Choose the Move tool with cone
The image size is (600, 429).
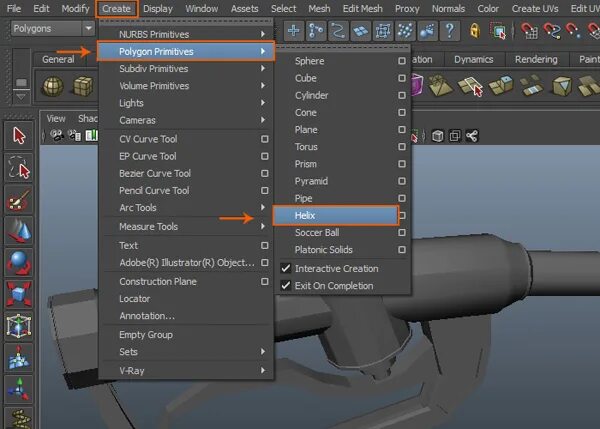click(19, 231)
